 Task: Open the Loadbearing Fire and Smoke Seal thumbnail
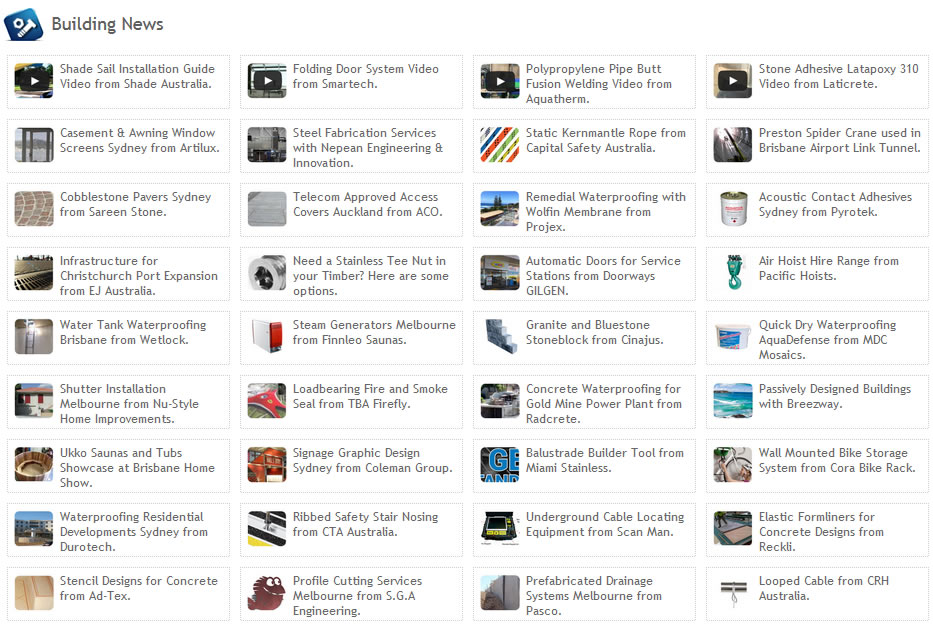tap(267, 401)
